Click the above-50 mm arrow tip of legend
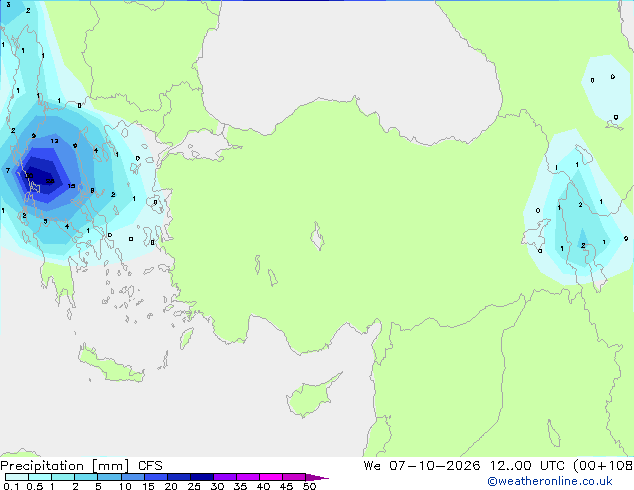The height and width of the screenshot is (490, 634). point(317,477)
